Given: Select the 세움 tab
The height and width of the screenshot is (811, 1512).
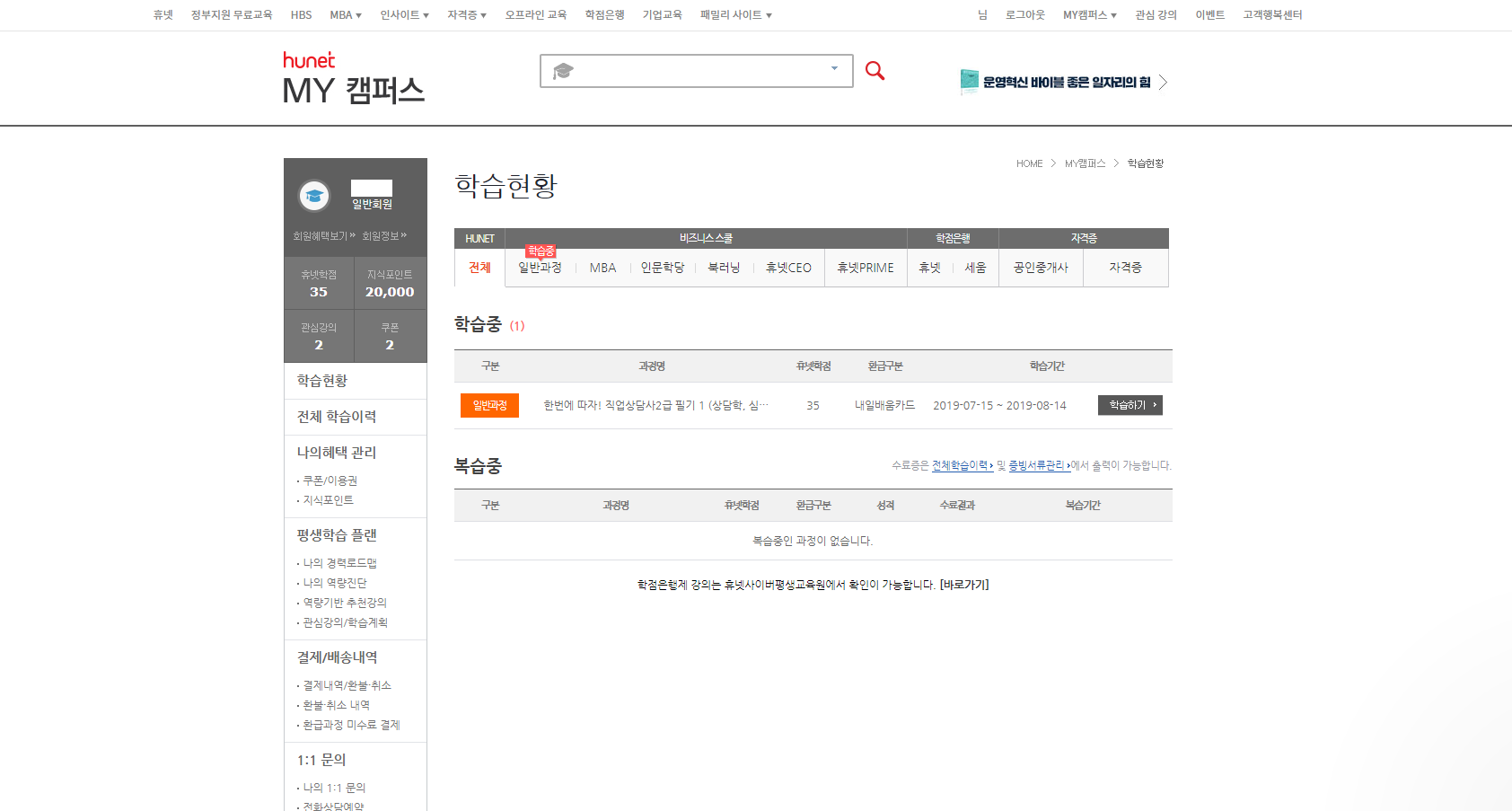Looking at the screenshot, I should pos(975,268).
